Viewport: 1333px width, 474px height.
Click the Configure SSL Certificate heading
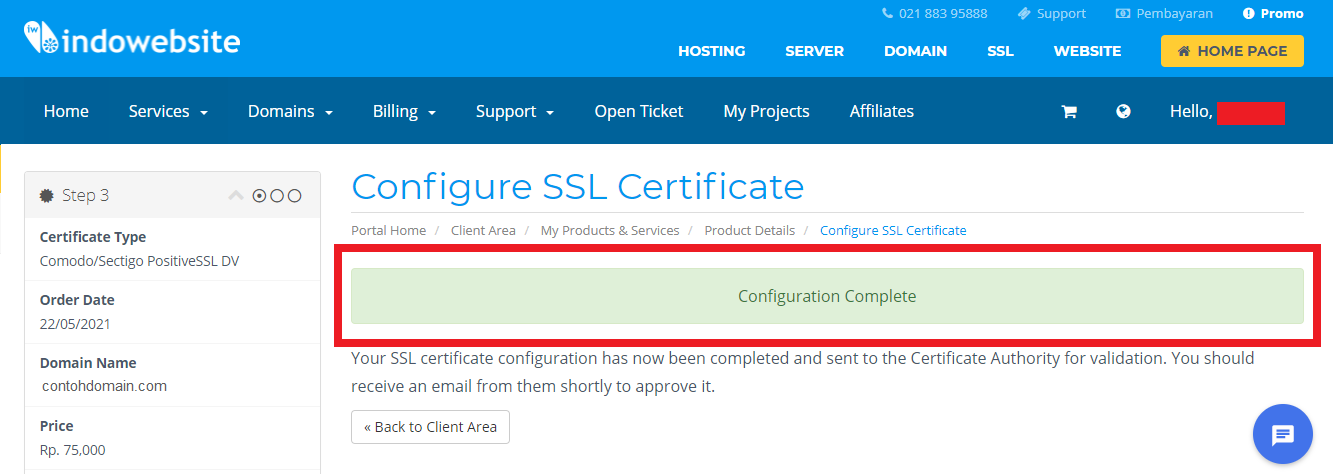pyautogui.click(x=578, y=187)
